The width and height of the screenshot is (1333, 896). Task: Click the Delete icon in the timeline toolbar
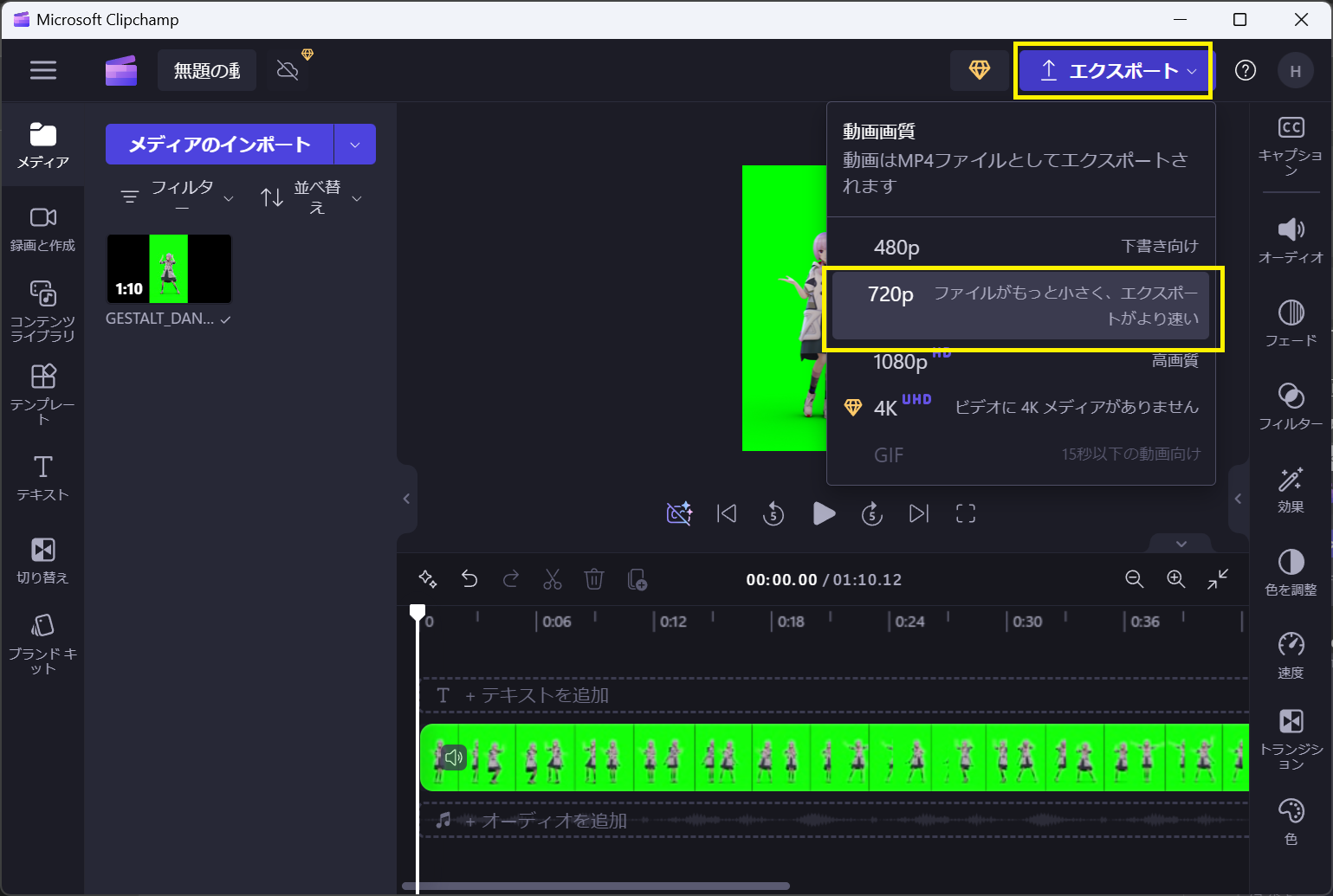pyautogui.click(x=594, y=579)
